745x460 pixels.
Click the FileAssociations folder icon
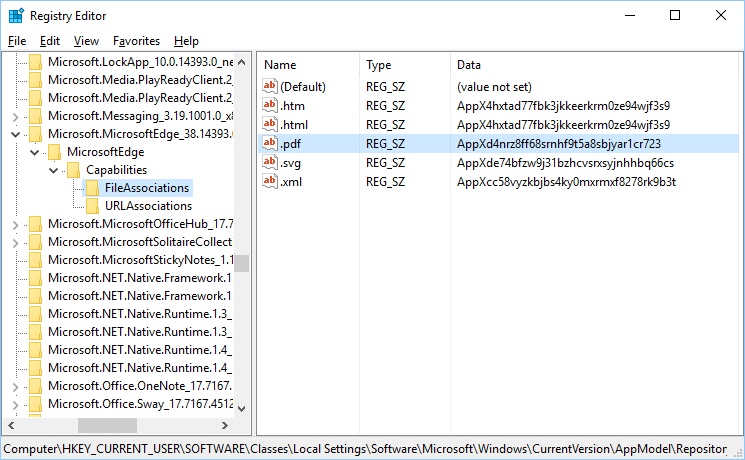(x=92, y=187)
